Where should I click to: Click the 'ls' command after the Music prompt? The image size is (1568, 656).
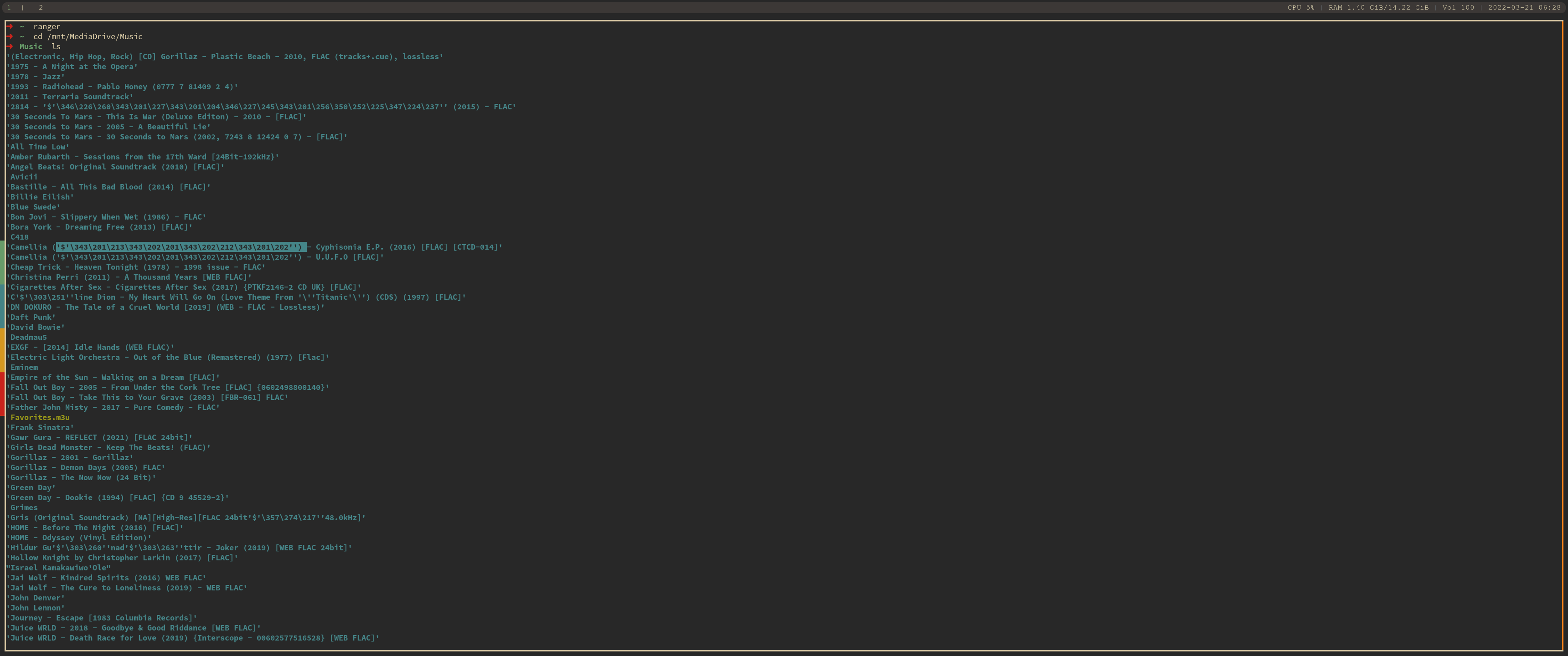coord(56,47)
